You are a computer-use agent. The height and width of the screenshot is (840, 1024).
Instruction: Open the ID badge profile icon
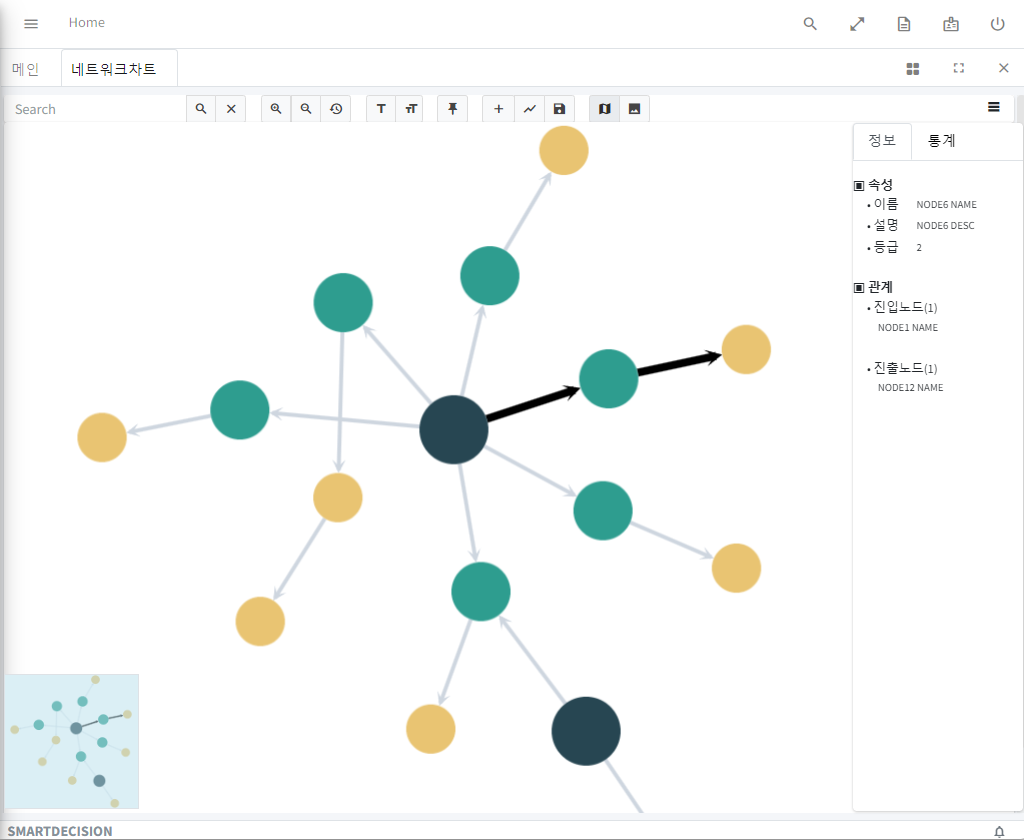pyautogui.click(x=951, y=24)
